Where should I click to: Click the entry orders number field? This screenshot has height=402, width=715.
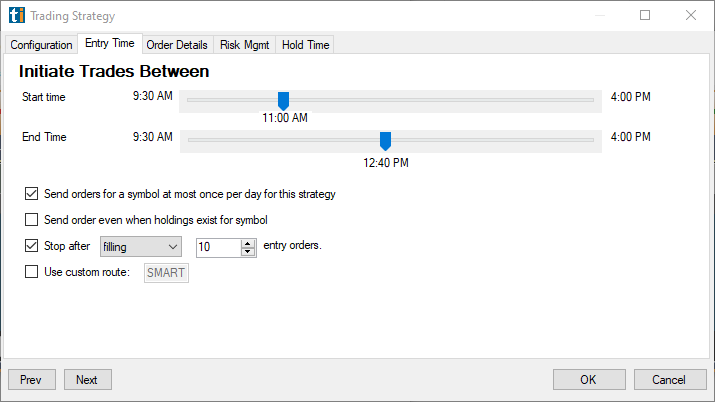218,246
